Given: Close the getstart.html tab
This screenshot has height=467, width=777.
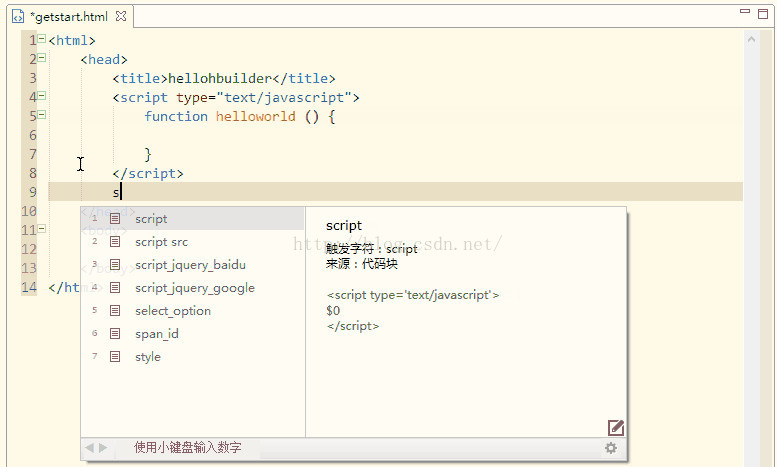Looking at the screenshot, I should tap(121, 16).
